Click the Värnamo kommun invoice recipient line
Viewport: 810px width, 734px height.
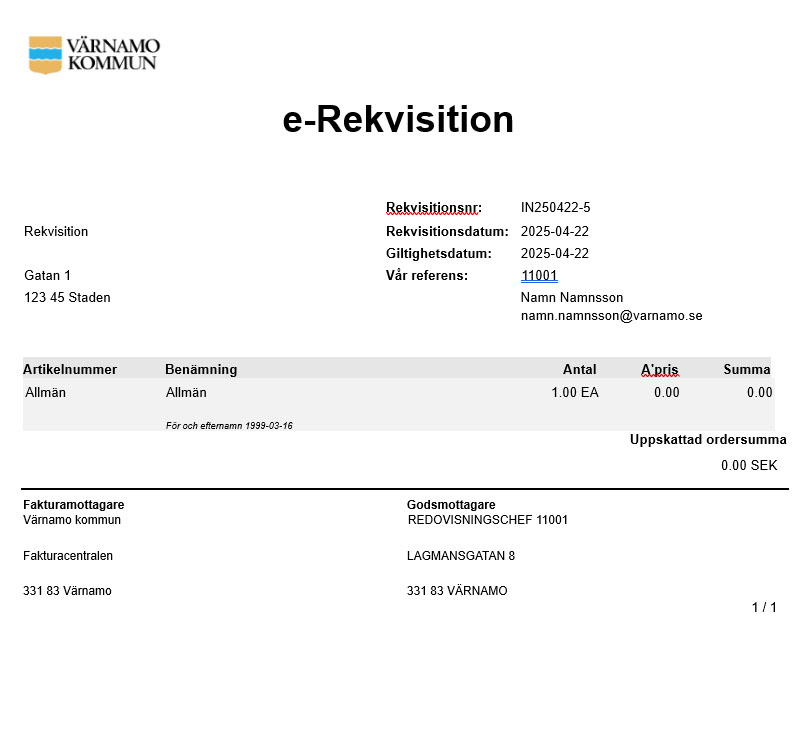72,520
